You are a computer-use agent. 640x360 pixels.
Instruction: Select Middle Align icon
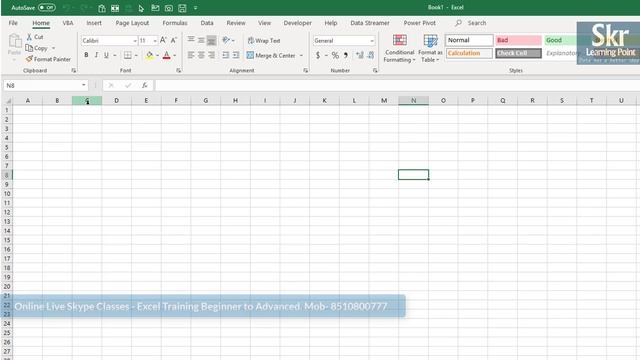pyautogui.click(x=201, y=40)
